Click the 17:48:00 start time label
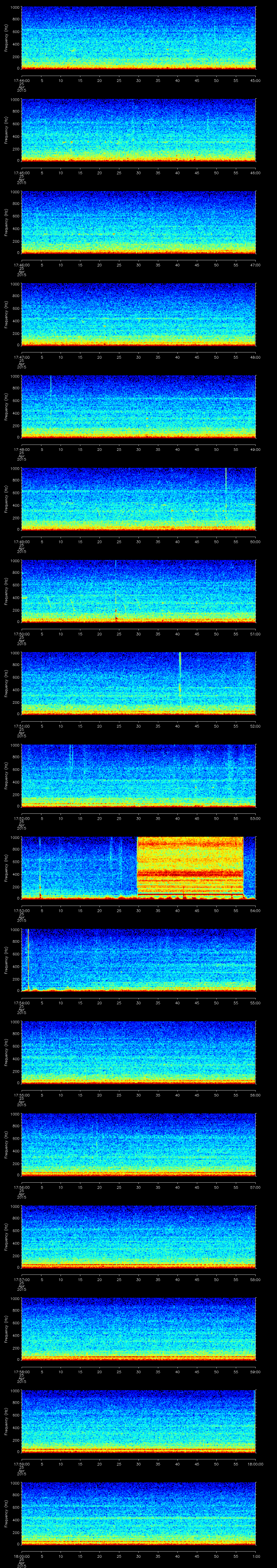 coord(21,449)
